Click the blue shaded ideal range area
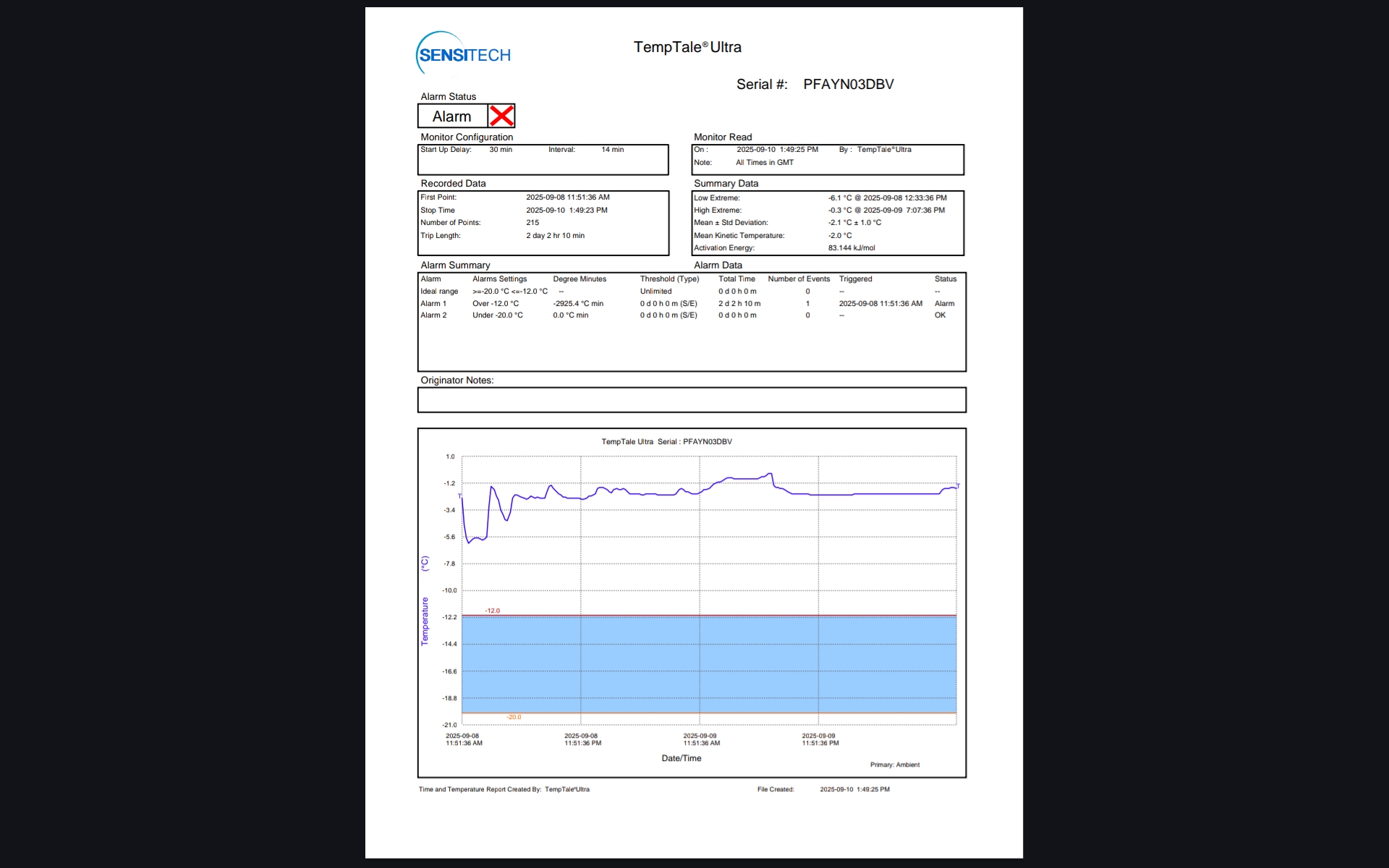 (709, 664)
